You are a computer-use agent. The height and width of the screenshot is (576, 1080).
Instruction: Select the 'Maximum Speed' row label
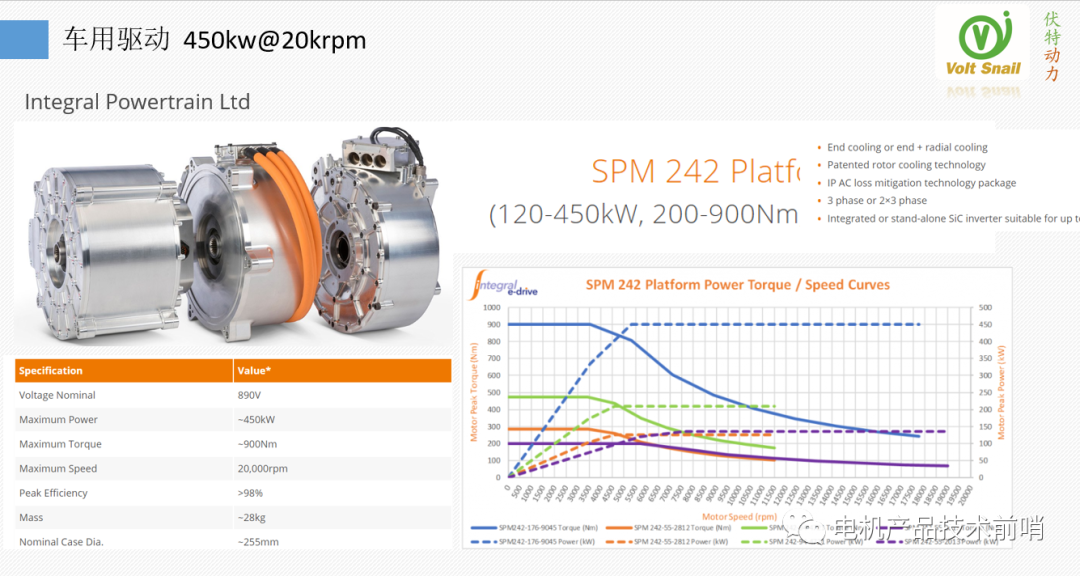tap(58, 469)
